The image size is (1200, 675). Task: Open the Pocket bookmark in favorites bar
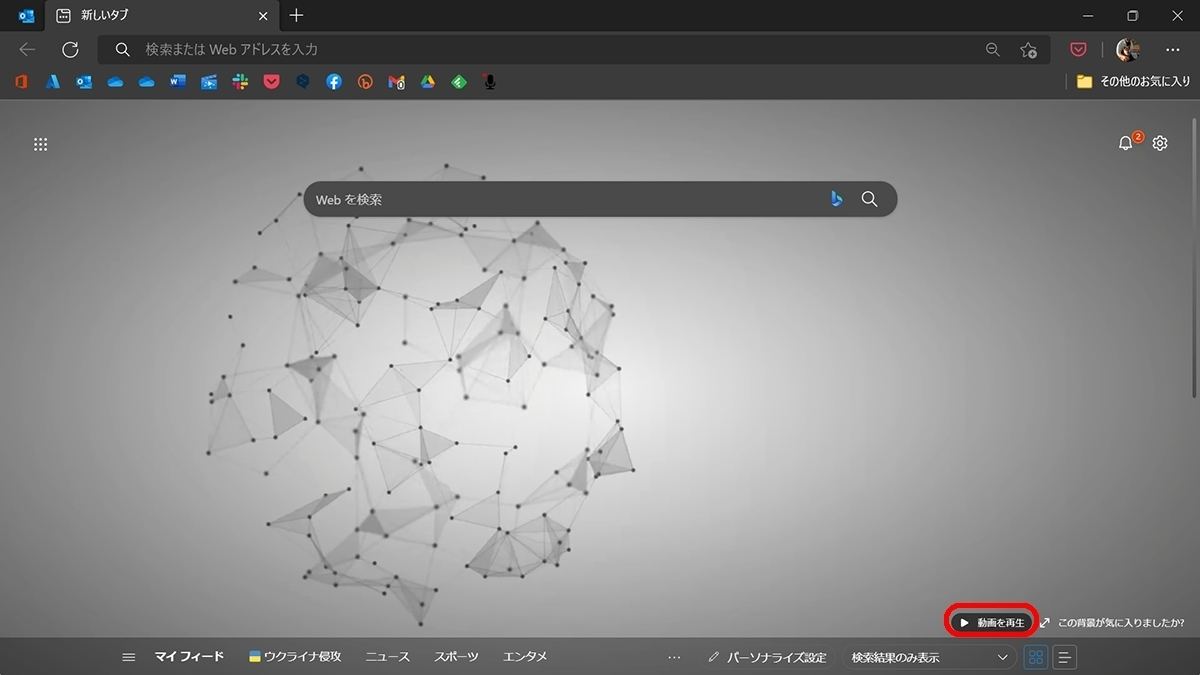click(271, 82)
